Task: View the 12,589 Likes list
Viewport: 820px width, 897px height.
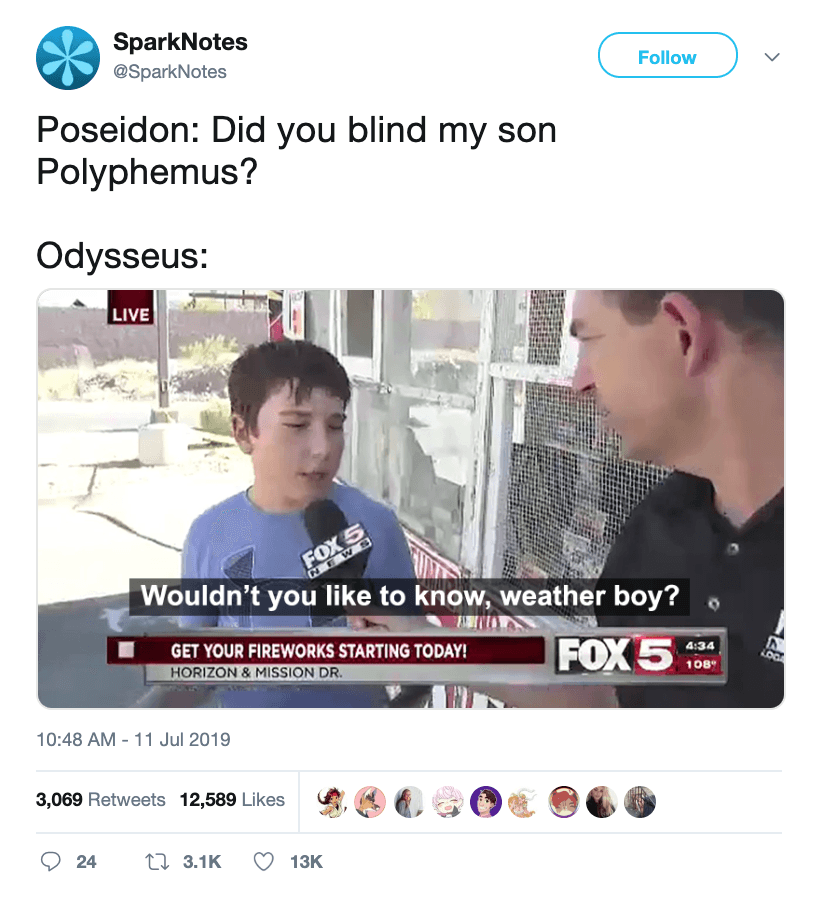Action: click(x=232, y=799)
